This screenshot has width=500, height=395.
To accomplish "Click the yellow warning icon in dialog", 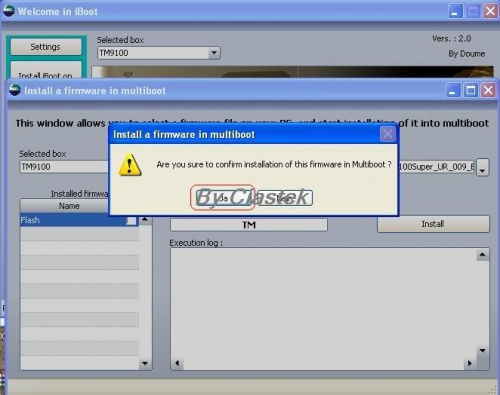I will coord(130,165).
